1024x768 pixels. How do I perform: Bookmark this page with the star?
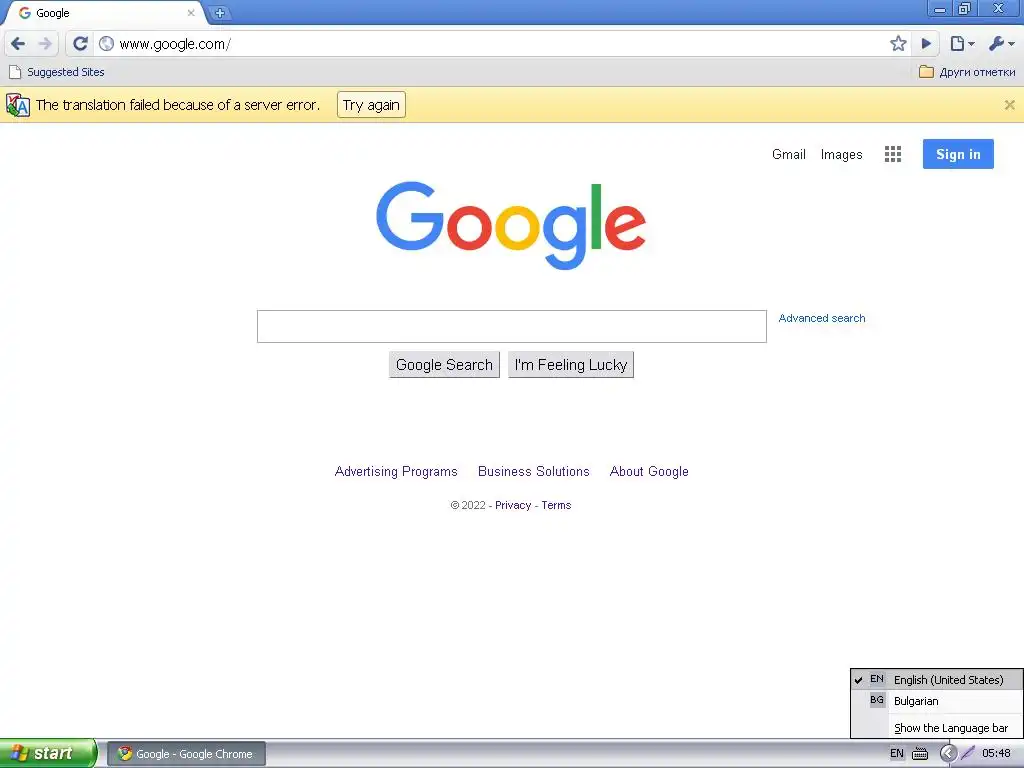[x=898, y=44]
